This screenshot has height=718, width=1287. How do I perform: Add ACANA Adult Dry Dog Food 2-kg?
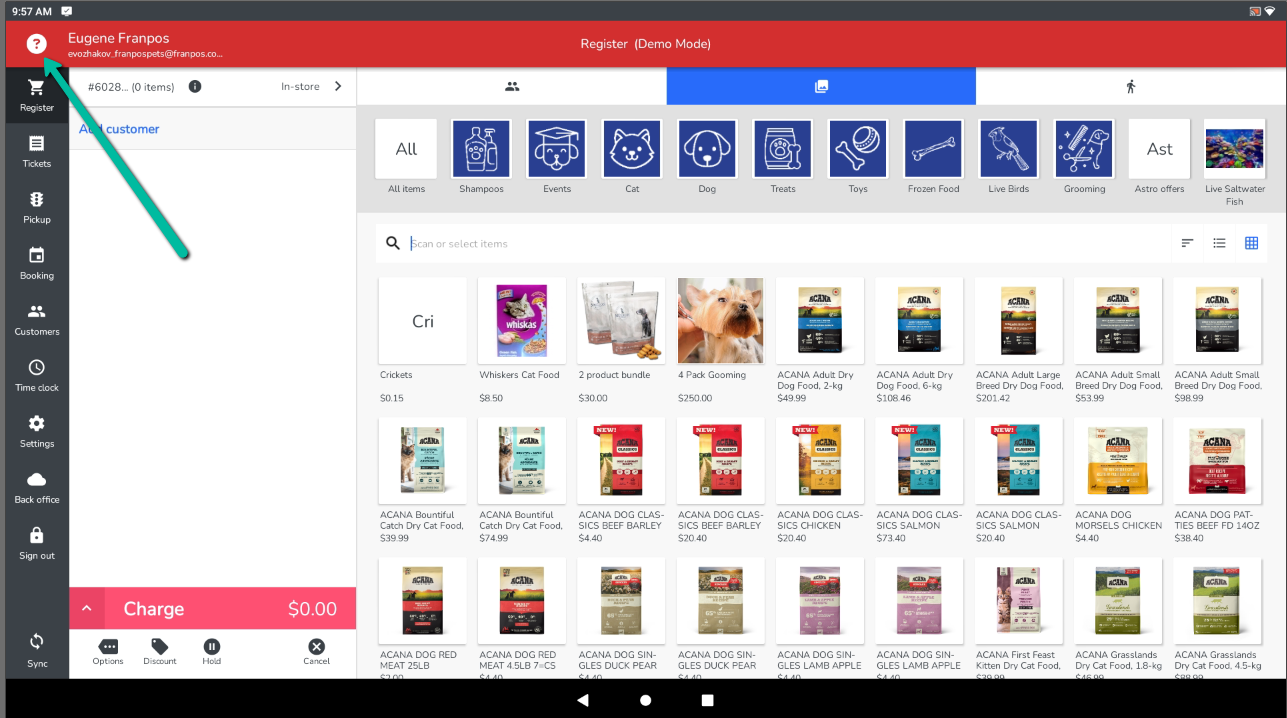tap(820, 341)
